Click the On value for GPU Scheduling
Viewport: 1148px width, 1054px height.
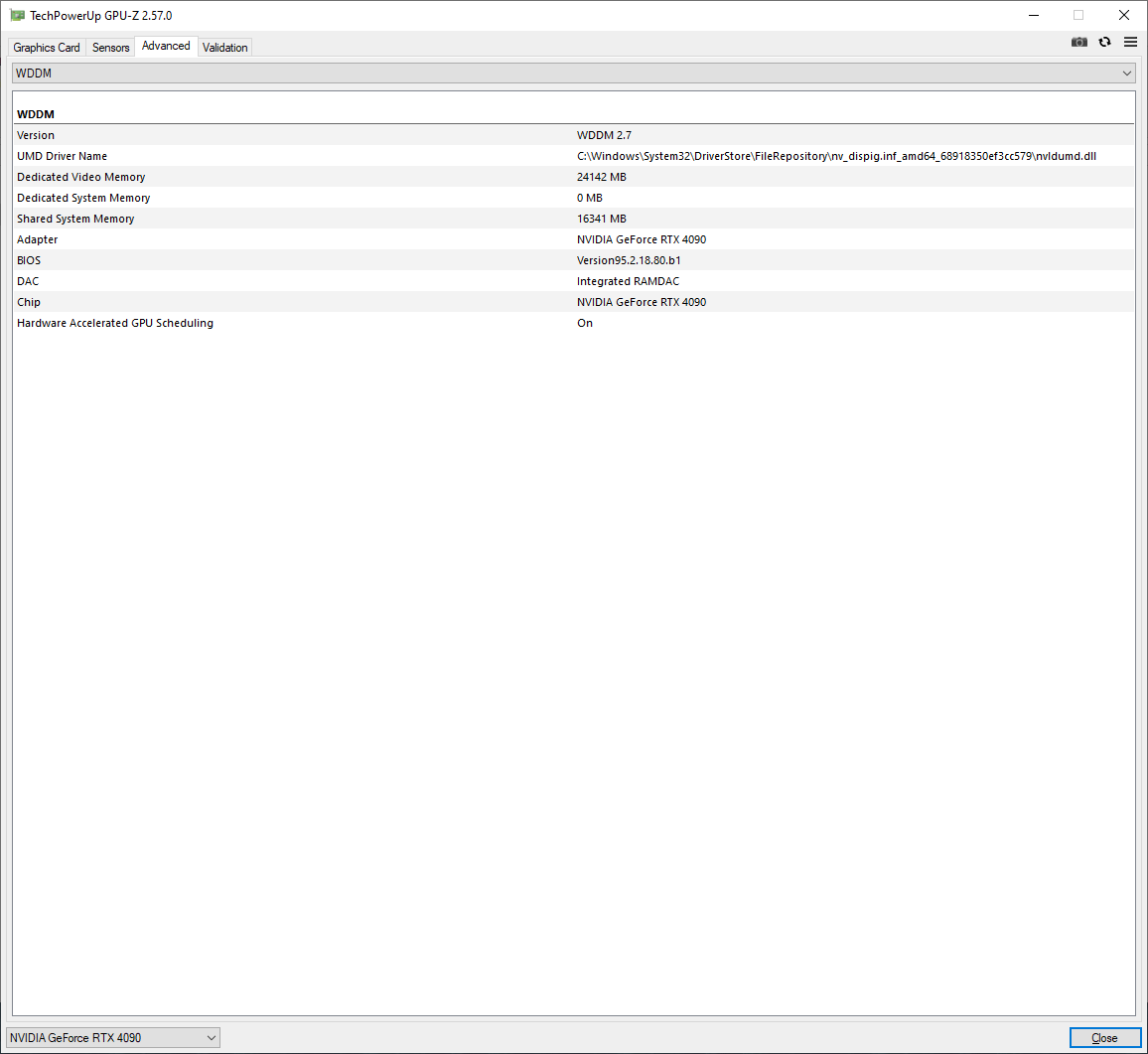click(585, 323)
